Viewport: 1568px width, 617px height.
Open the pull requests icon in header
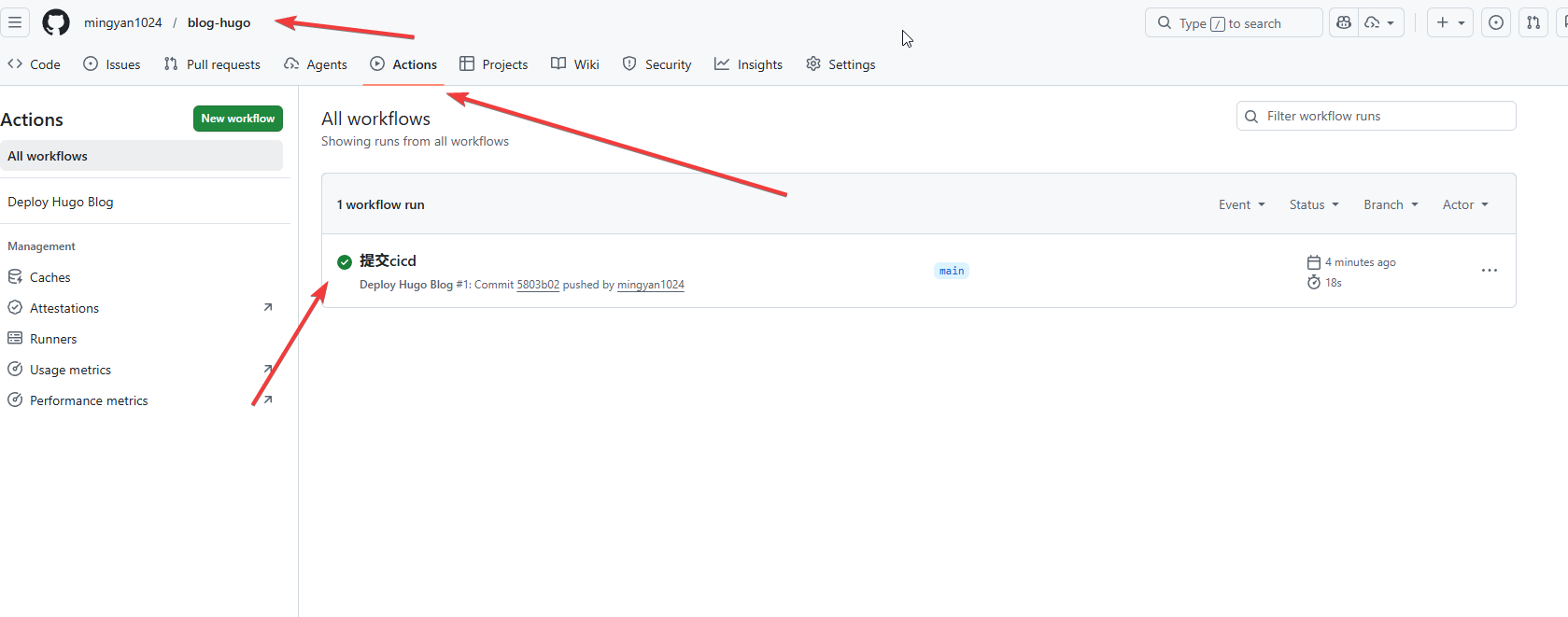click(x=1533, y=22)
